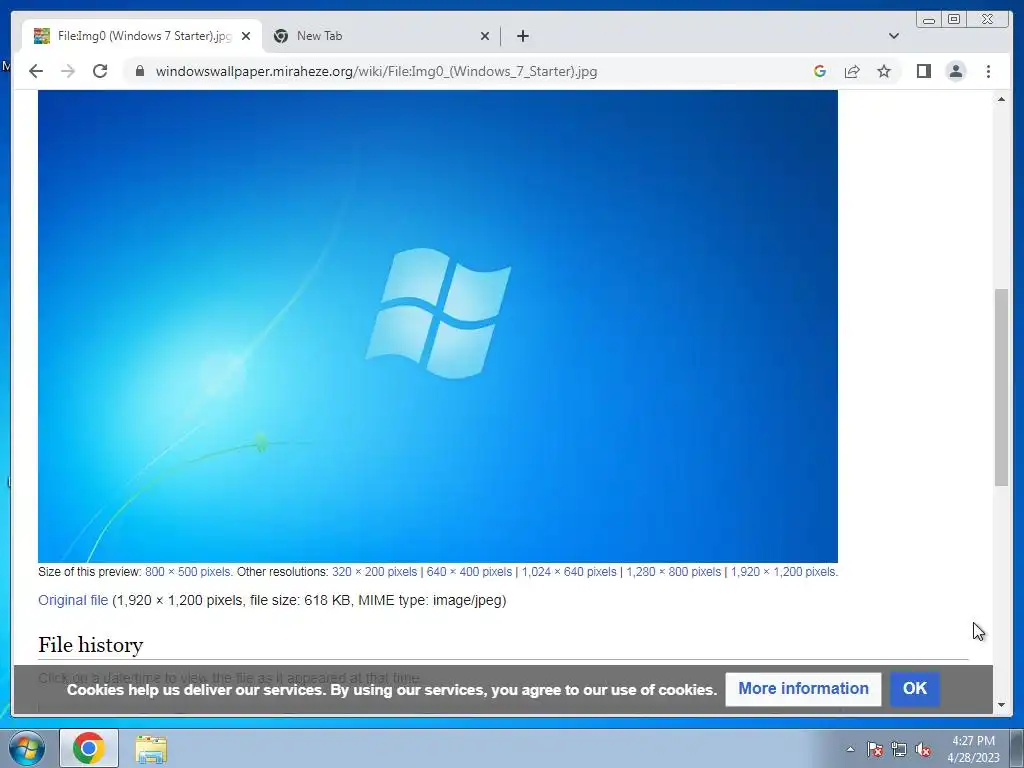Open the Chrome three-dot menu
The width and height of the screenshot is (1024, 768).
pos(989,71)
